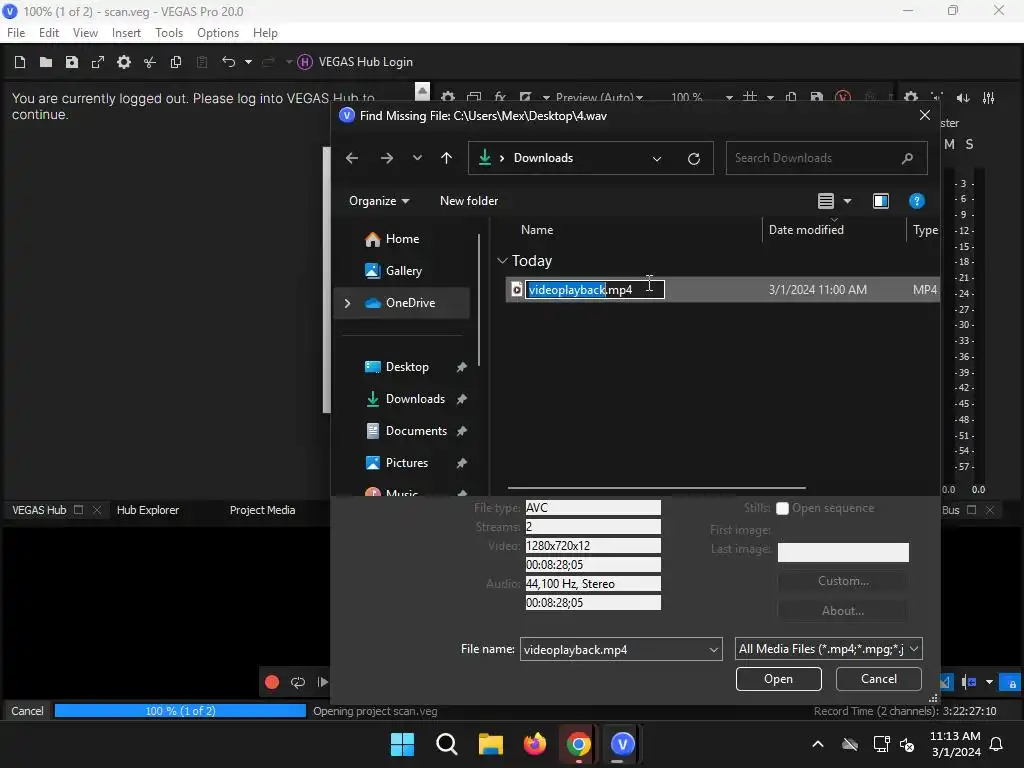Viewport: 1024px width, 768px height.
Task: Switch to the Hub Explorer tab
Action: pos(148,511)
